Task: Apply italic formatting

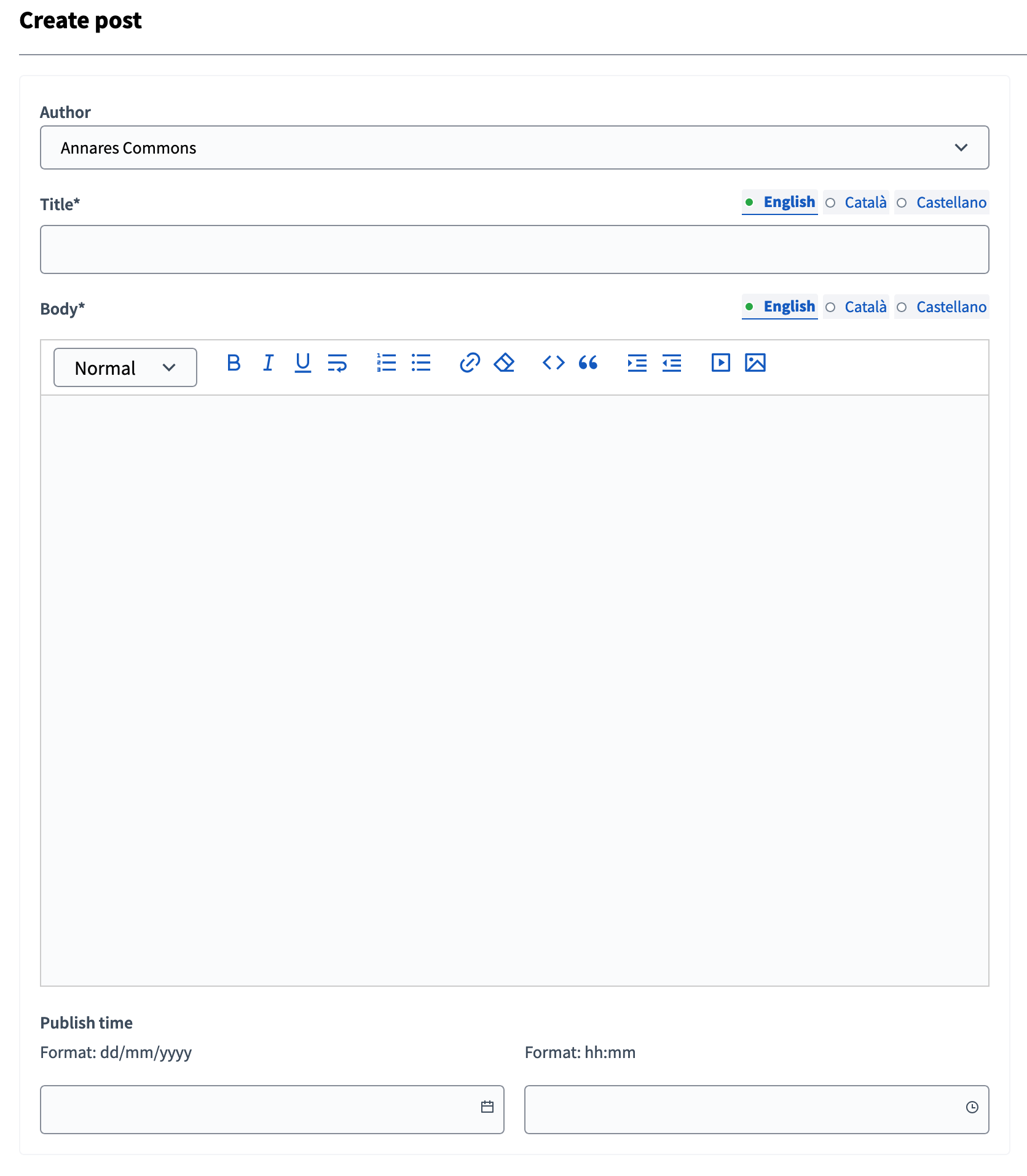Action: [268, 363]
